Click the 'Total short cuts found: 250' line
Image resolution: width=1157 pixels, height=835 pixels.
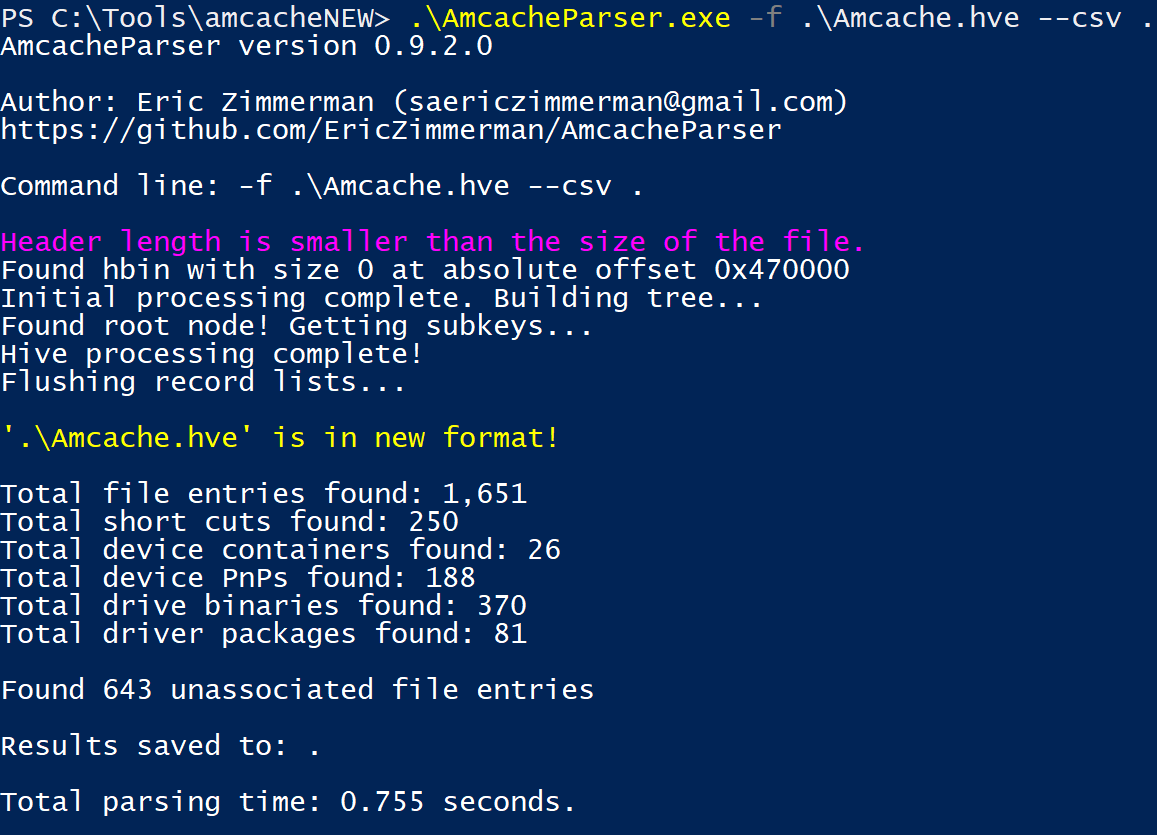(229, 522)
